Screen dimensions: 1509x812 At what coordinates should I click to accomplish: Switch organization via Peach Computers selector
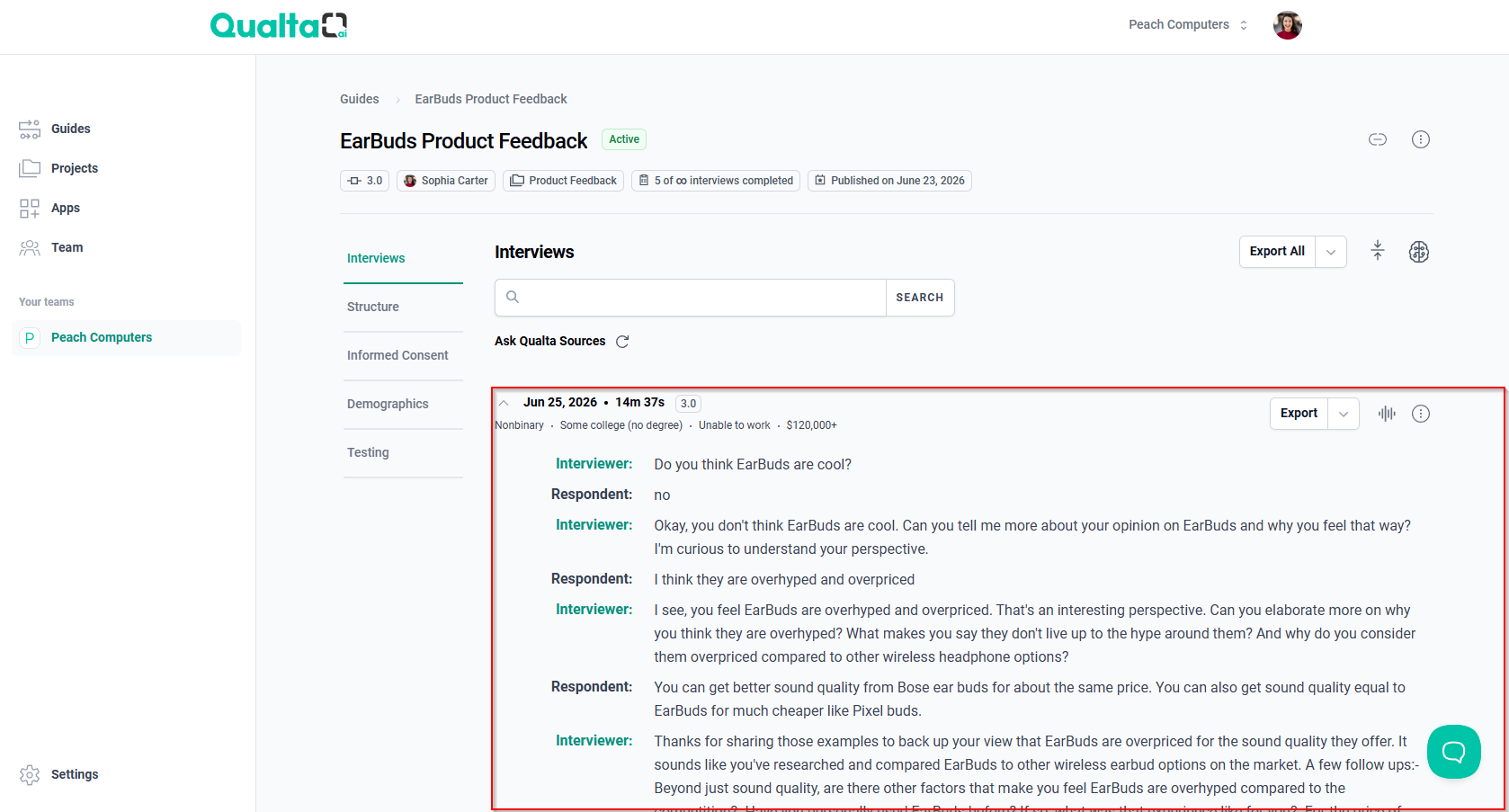click(x=1188, y=25)
